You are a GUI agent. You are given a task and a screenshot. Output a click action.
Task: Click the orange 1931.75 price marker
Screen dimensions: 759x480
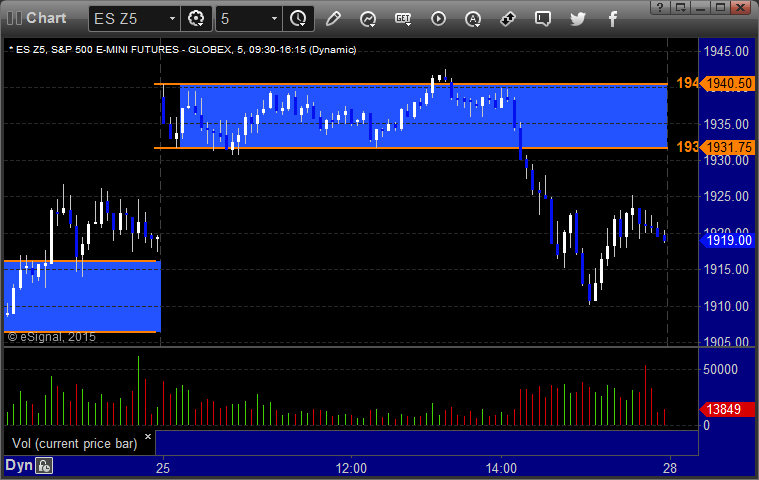728,147
